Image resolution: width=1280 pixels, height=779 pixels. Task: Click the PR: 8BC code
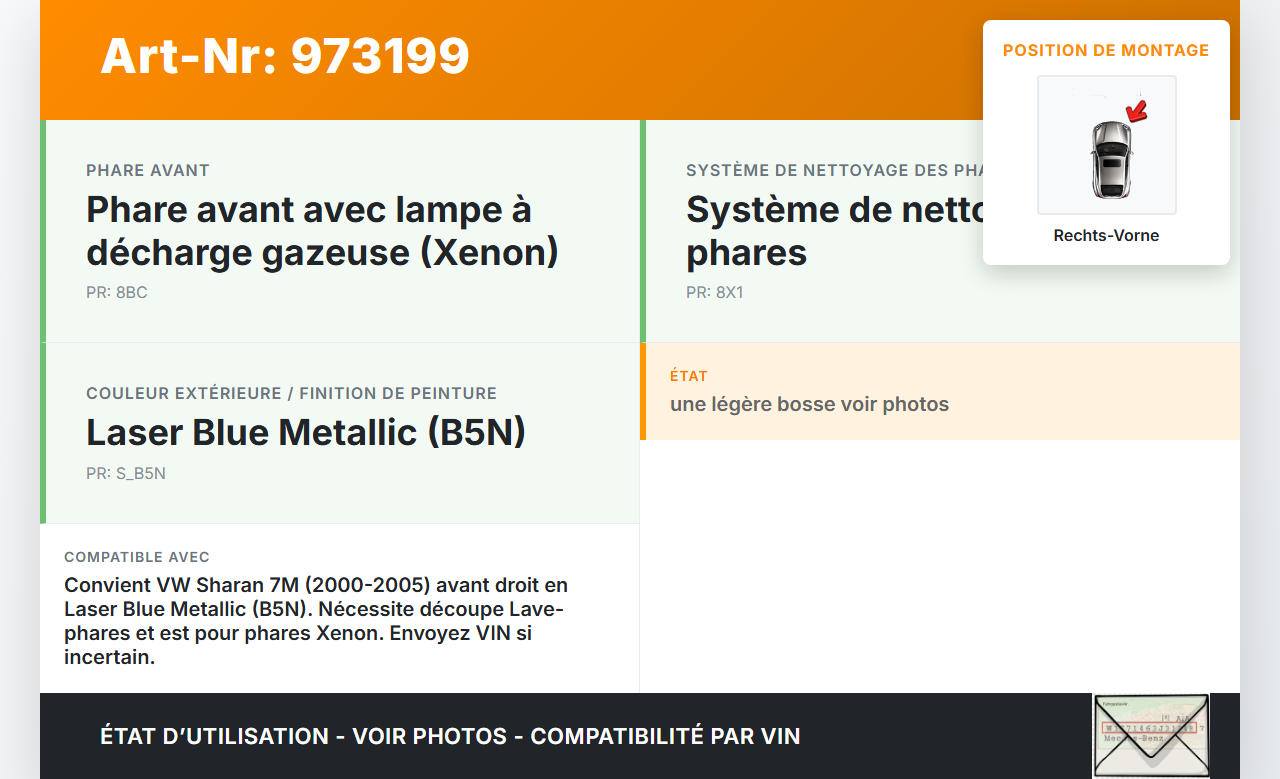pyautogui.click(x=117, y=293)
